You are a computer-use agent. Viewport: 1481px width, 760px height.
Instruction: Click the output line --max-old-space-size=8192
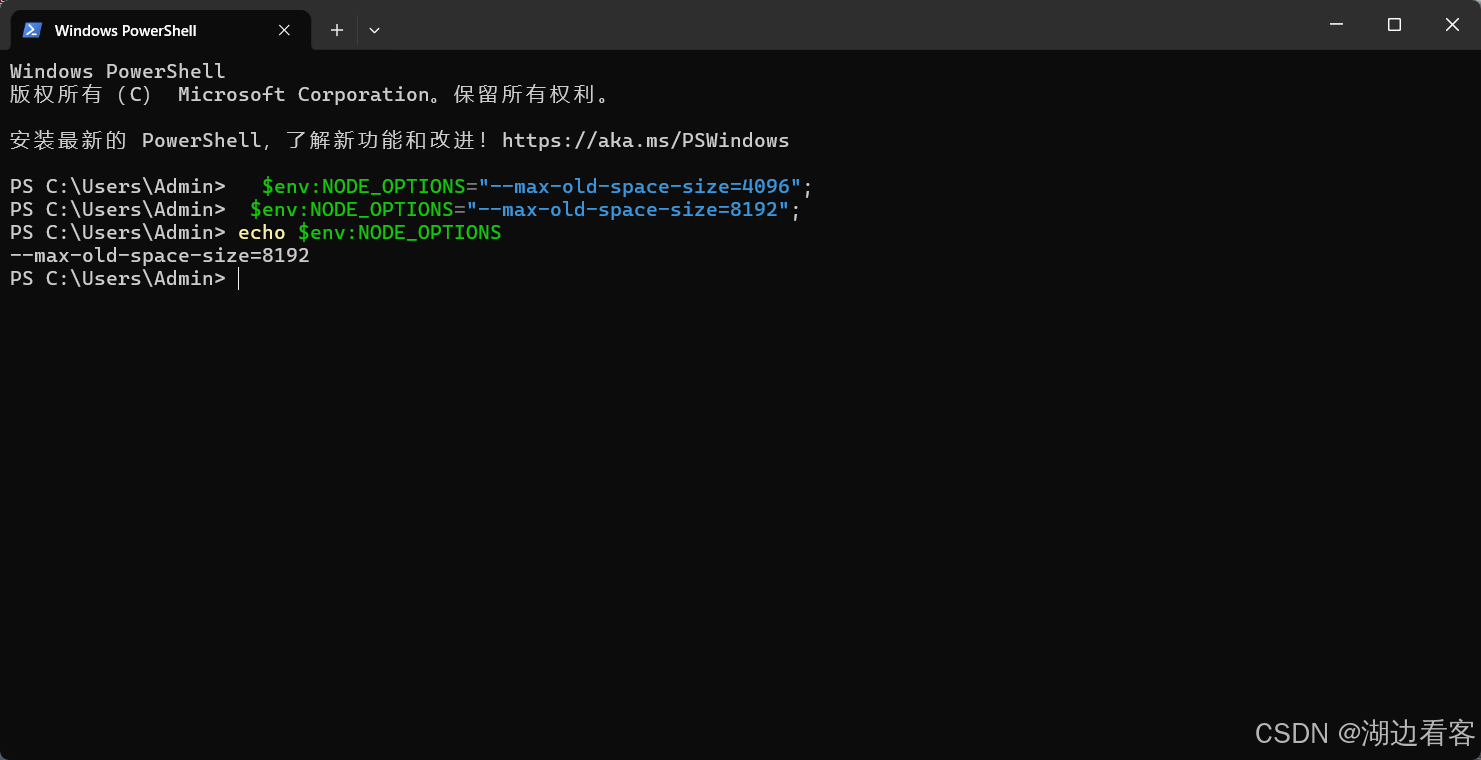160,255
